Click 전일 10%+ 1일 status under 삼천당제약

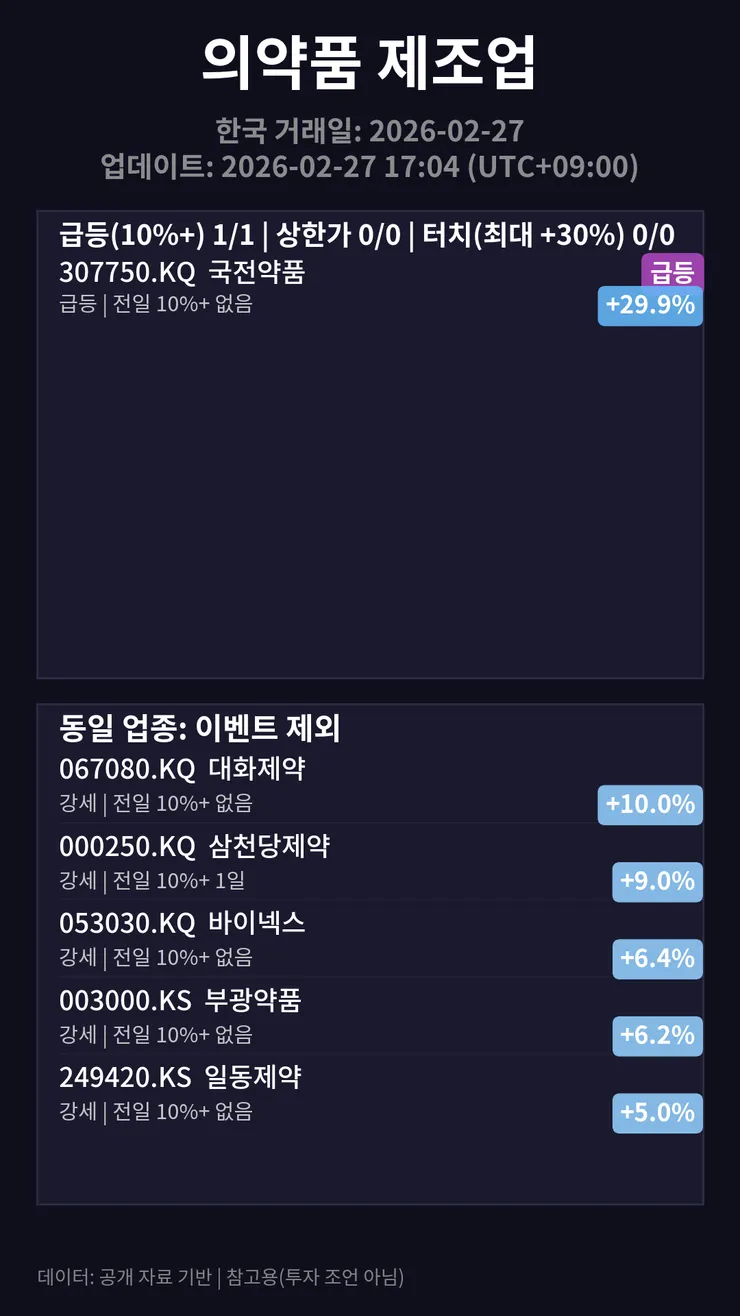click(x=179, y=881)
